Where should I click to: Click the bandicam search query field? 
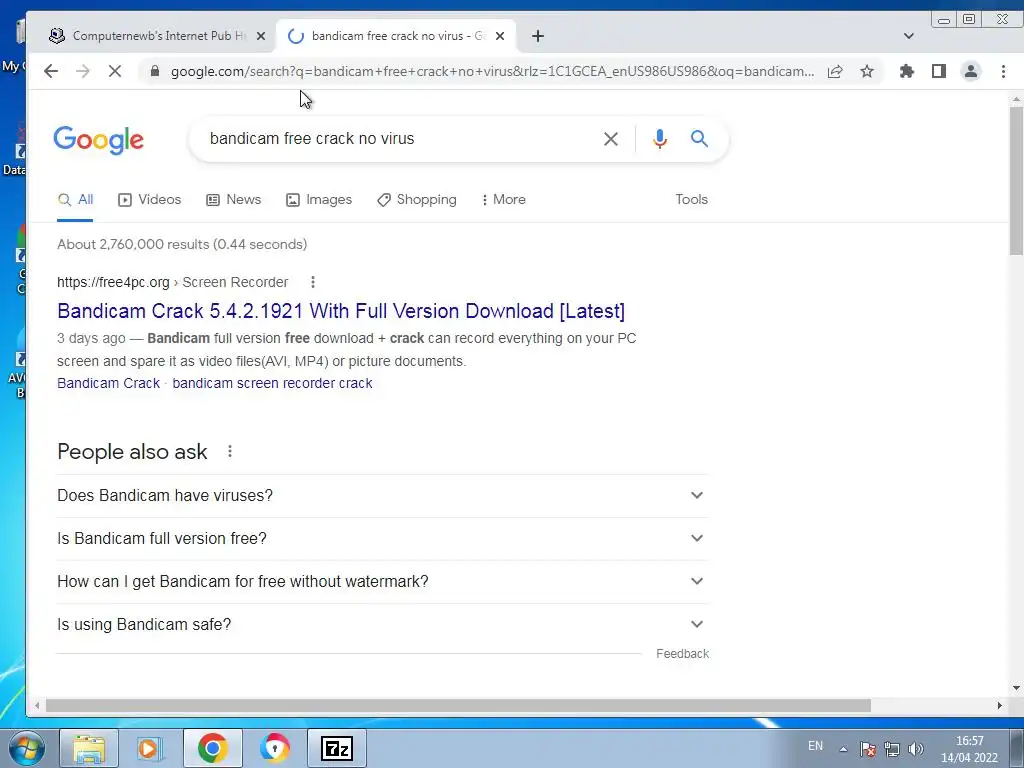tap(398, 138)
